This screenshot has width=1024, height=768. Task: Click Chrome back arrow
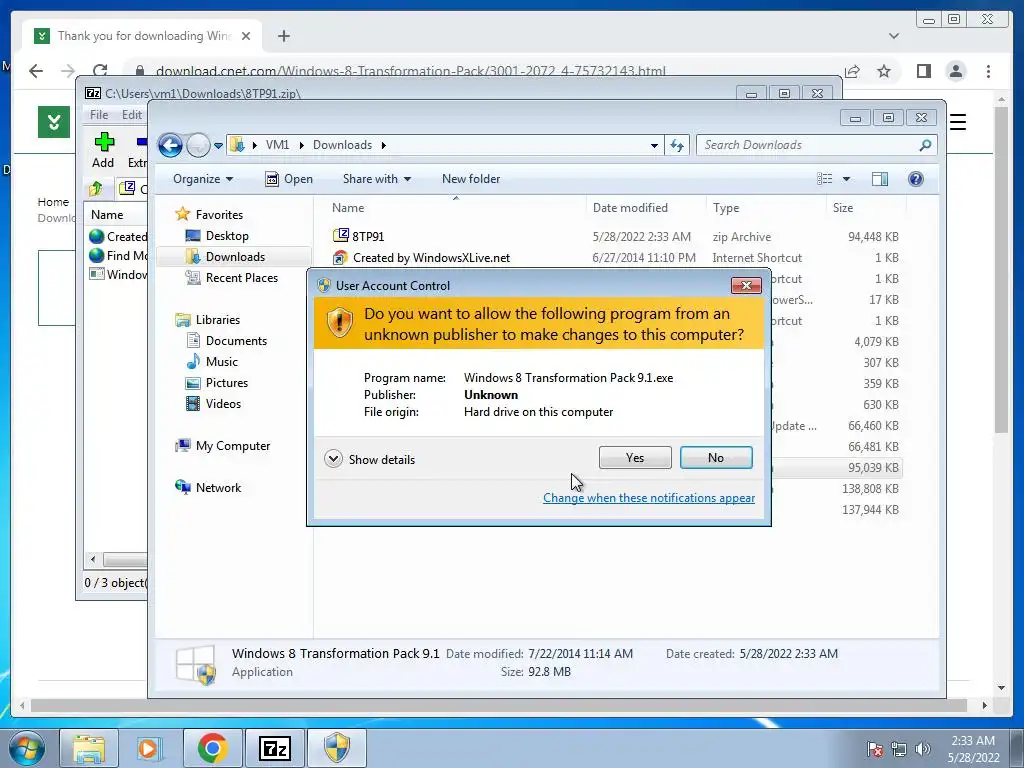coord(36,71)
